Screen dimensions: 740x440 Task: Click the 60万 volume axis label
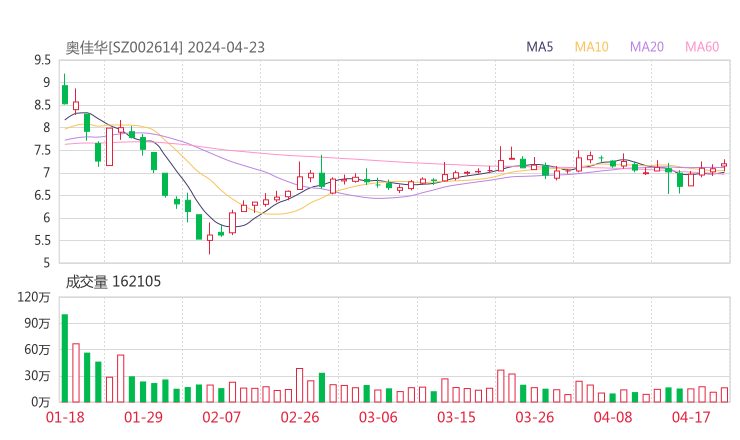37,350
